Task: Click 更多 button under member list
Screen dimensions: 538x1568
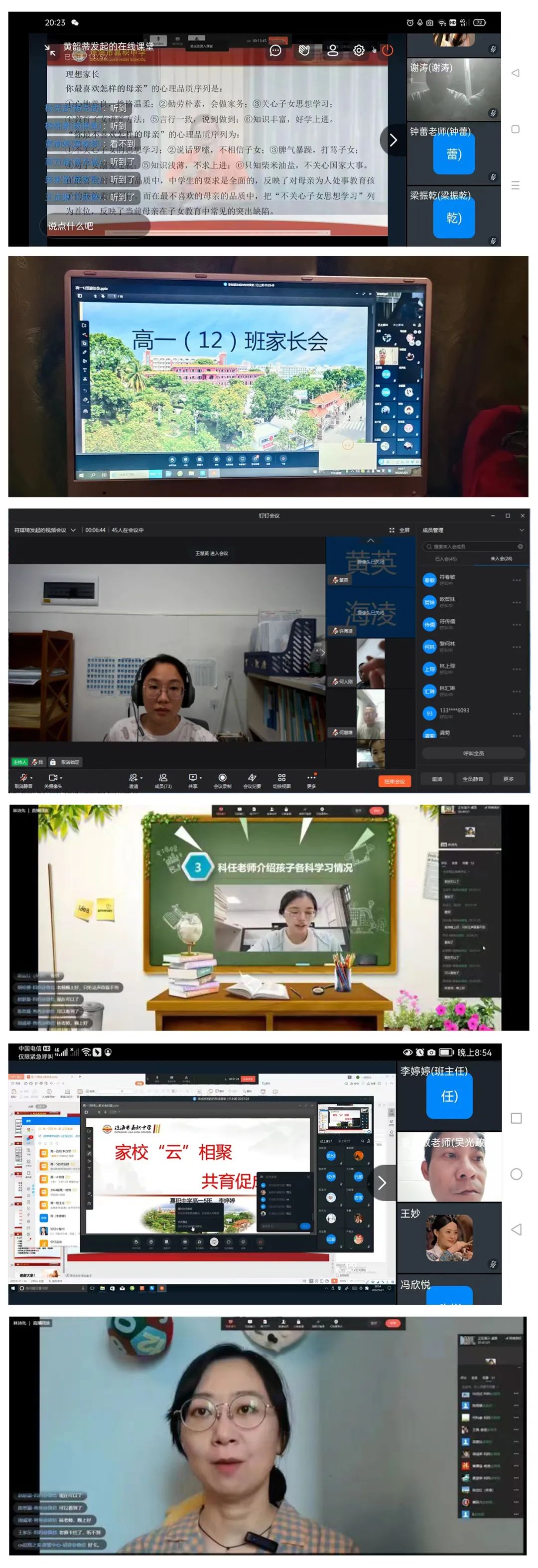Action: coord(509,779)
